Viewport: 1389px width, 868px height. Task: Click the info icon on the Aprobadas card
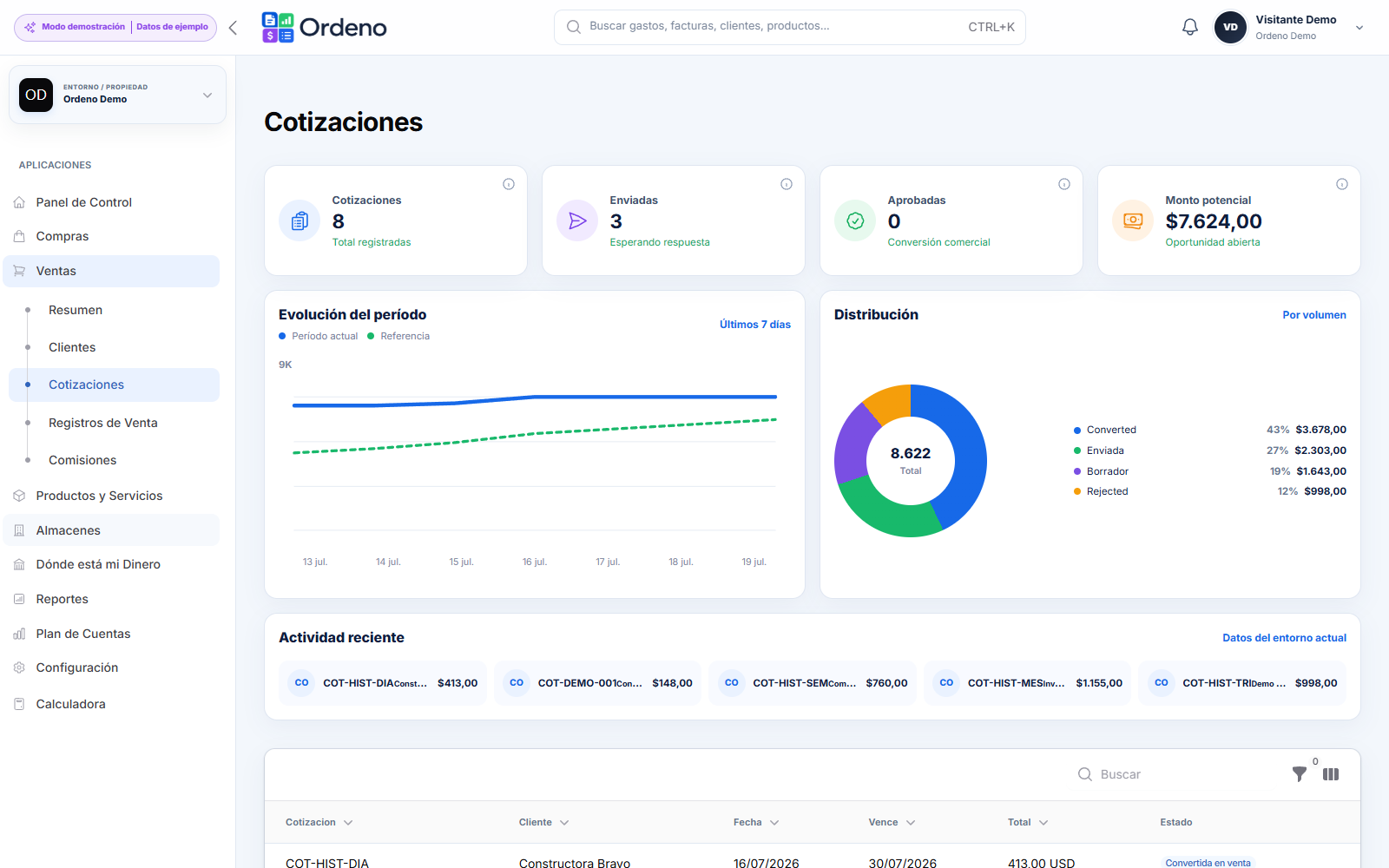click(x=1063, y=184)
